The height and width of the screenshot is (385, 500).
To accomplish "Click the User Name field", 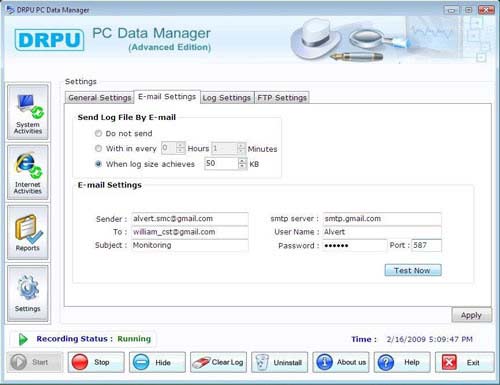I will (382, 232).
